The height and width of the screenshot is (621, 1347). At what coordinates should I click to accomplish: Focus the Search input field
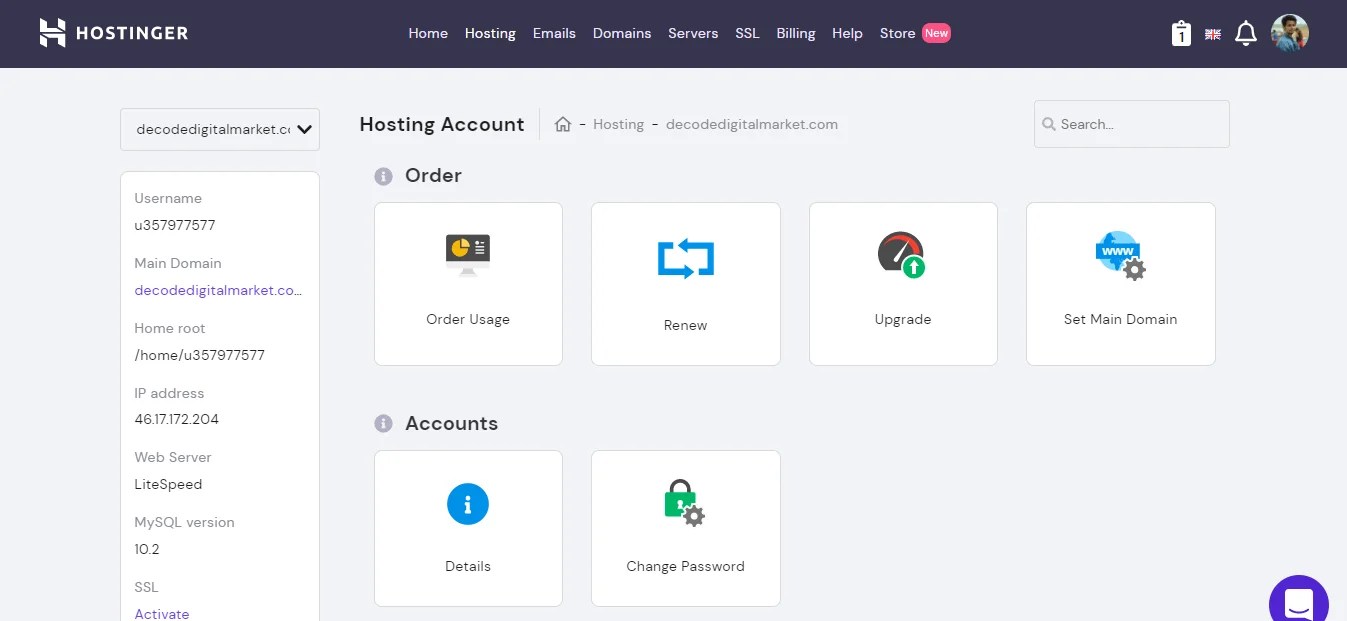[x=1132, y=124]
